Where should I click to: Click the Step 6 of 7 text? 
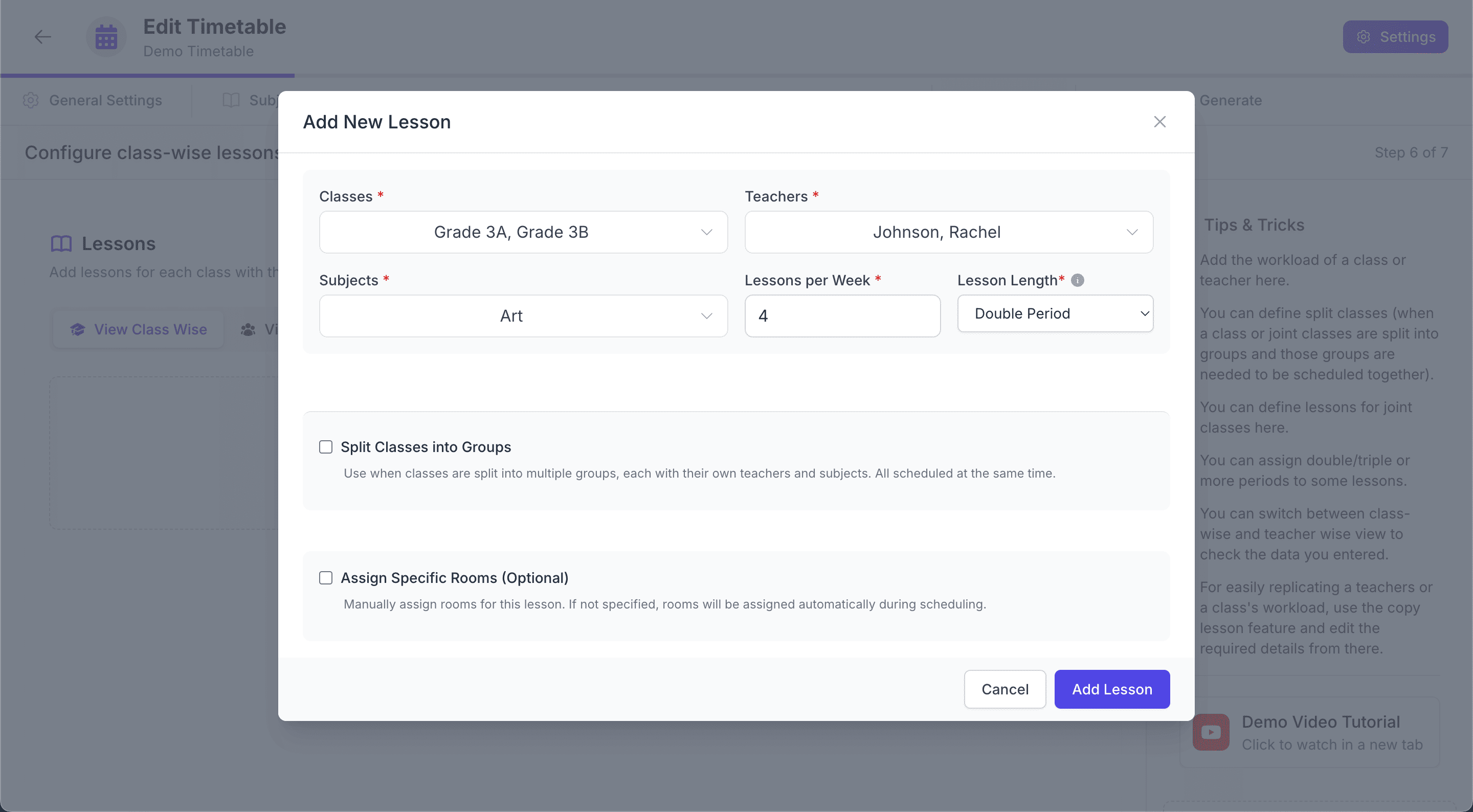[1411, 153]
